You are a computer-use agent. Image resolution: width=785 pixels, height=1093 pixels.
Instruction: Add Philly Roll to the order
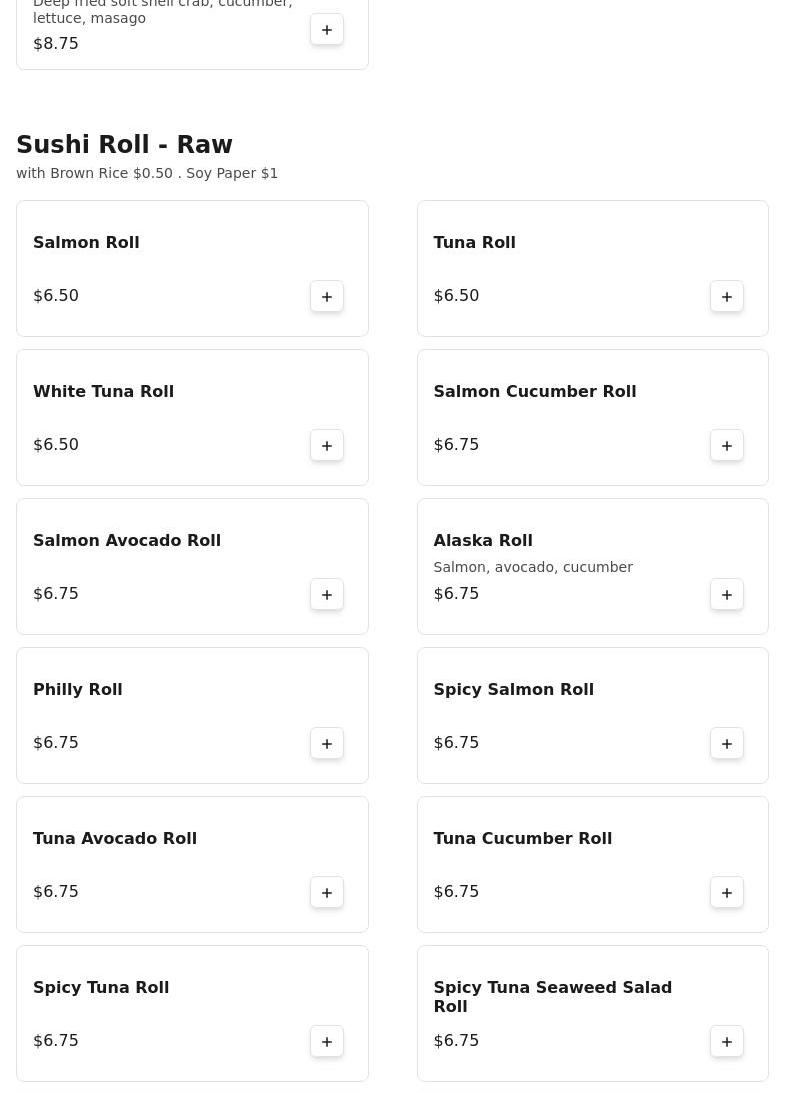pyautogui.click(x=327, y=743)
